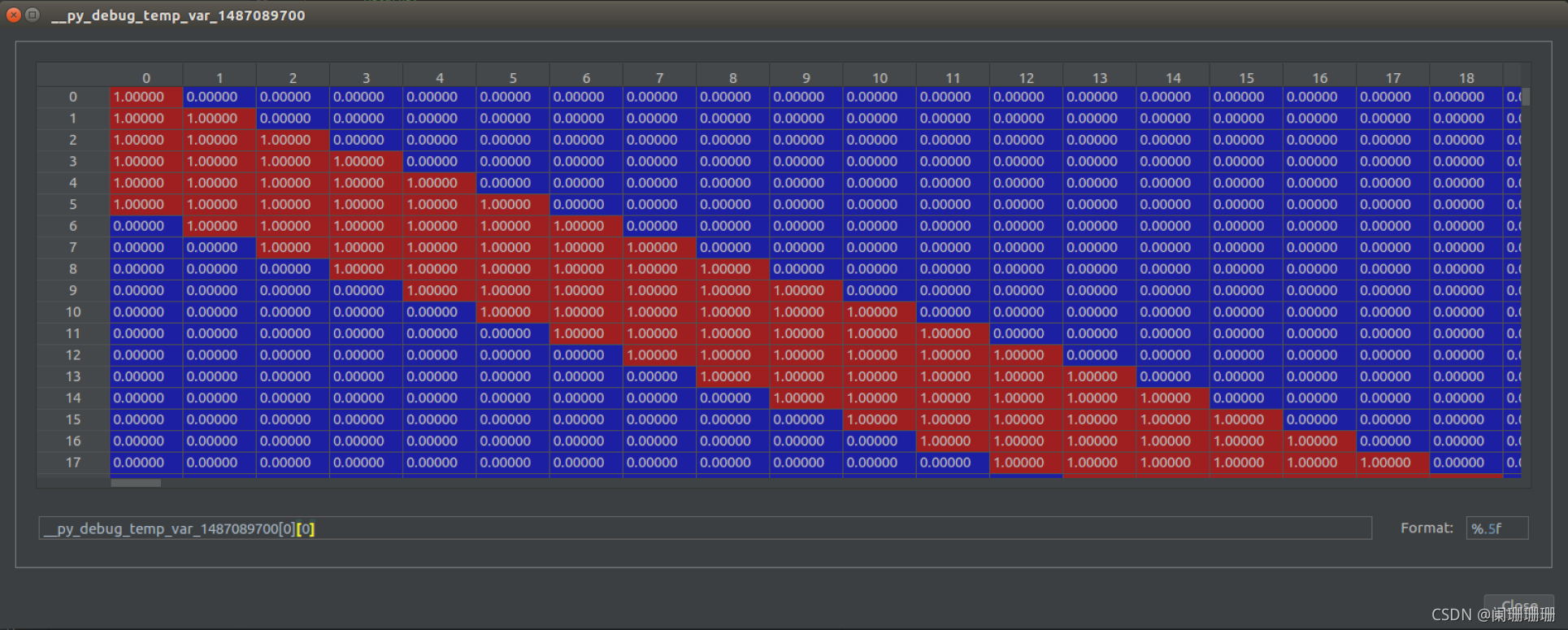Click cell row 6, column 0 showing 0.00000

point(146,226)
